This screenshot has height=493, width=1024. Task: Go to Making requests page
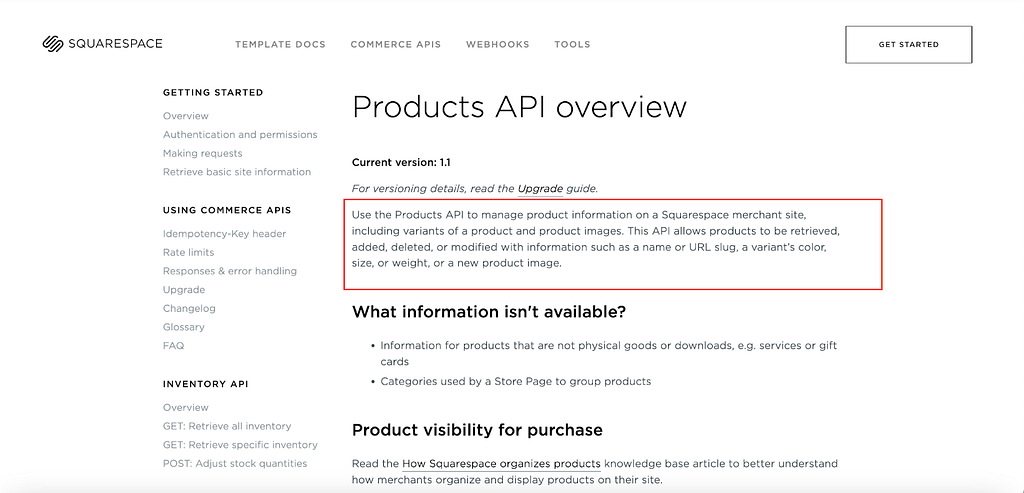tap(202, 153)
